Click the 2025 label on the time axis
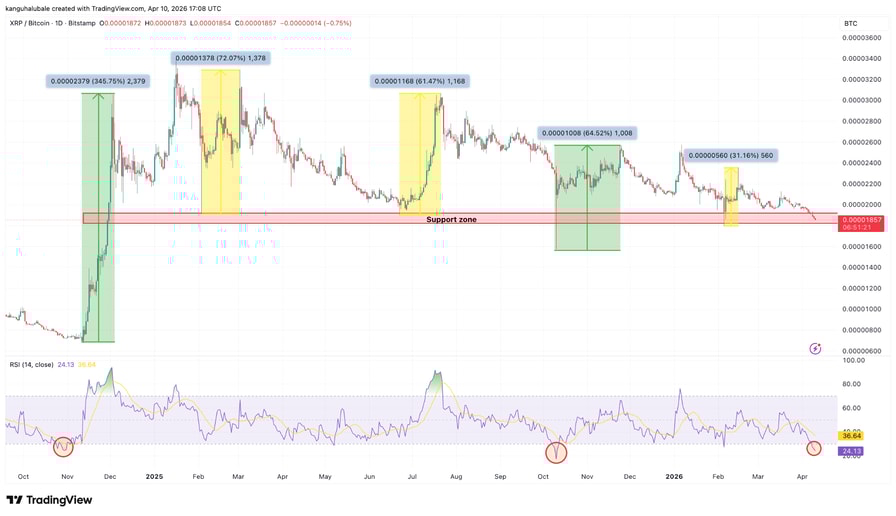This screenshot has height=516, width=896. 154,477
